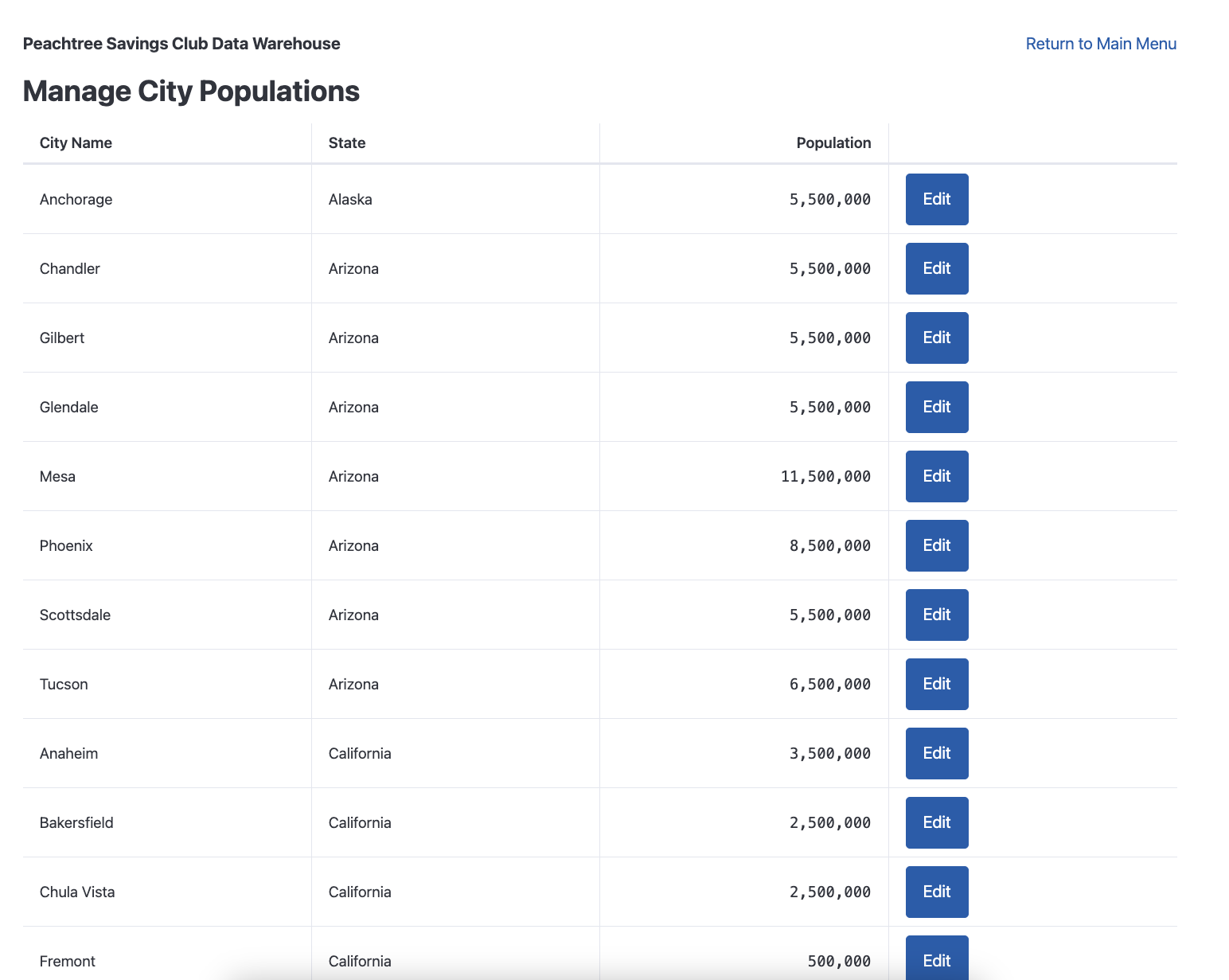Image resolution: width=1229 pixels, height=980 pixels.
Task: Edit the Chandler population row
Action: point(936,268)
